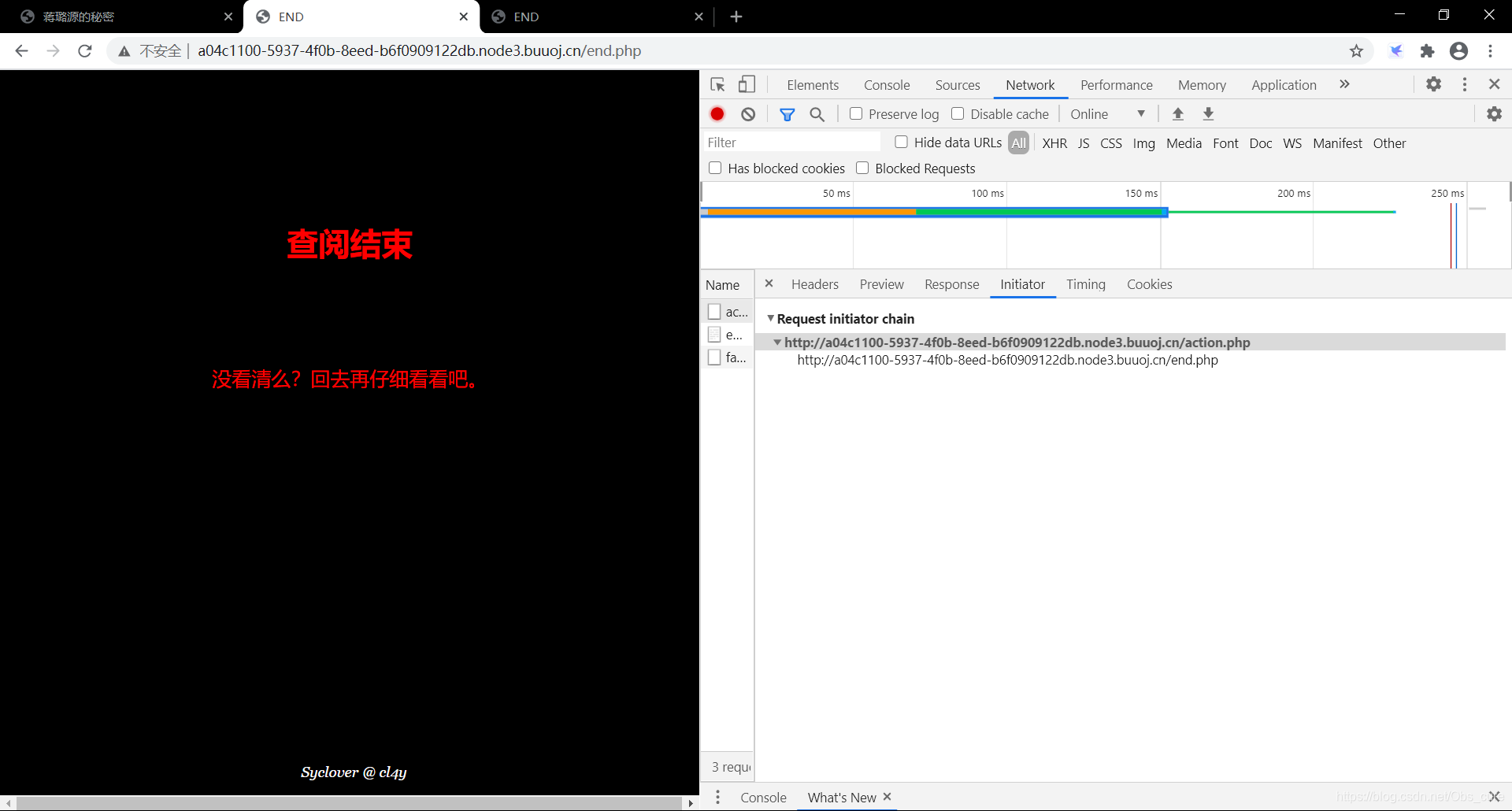The image size is (1512, 811).
Task: Switch to the Console panel tab
Action: click(887, 85)
